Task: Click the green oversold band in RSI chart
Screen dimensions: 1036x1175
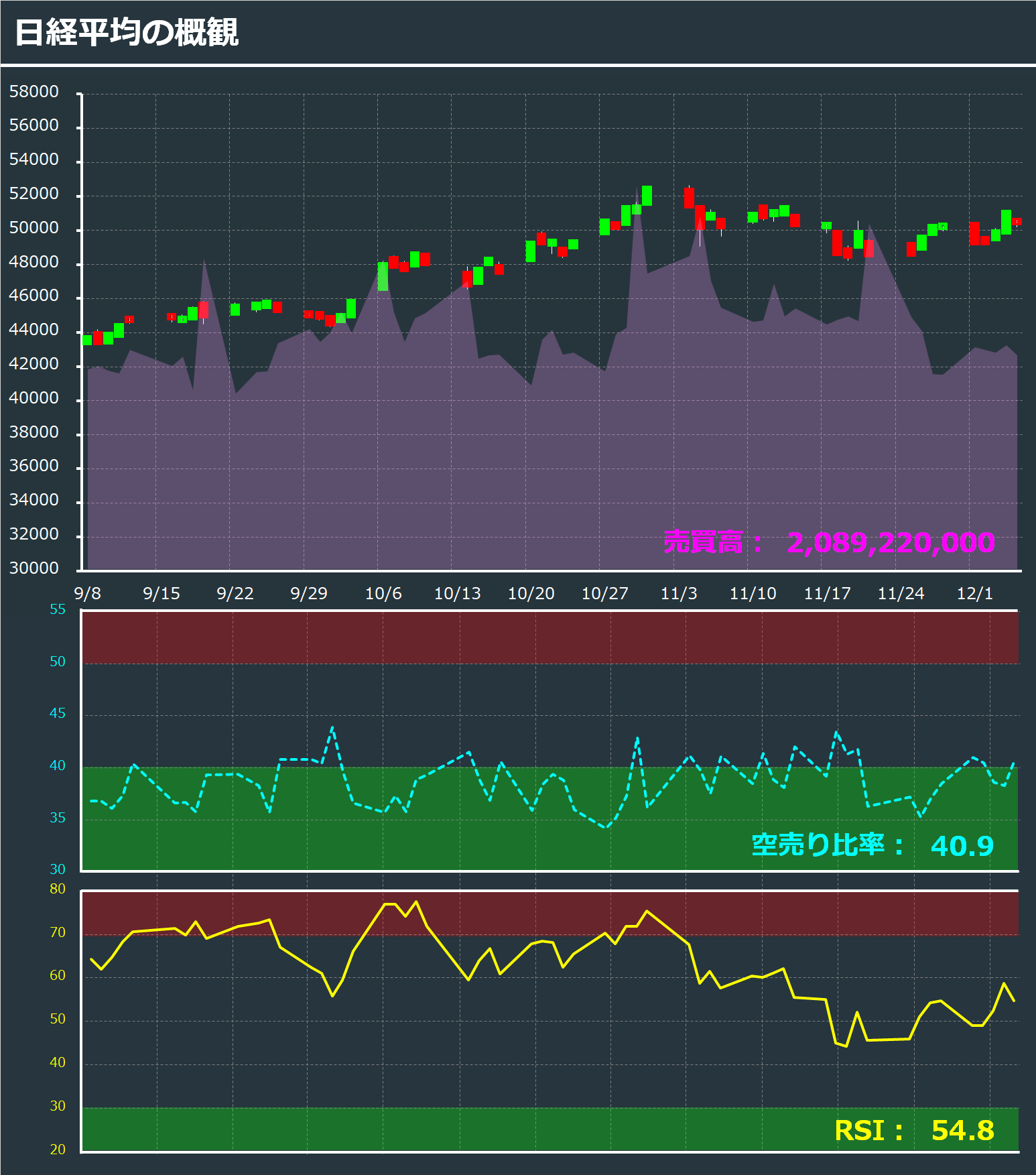Action: (469, 1129)
